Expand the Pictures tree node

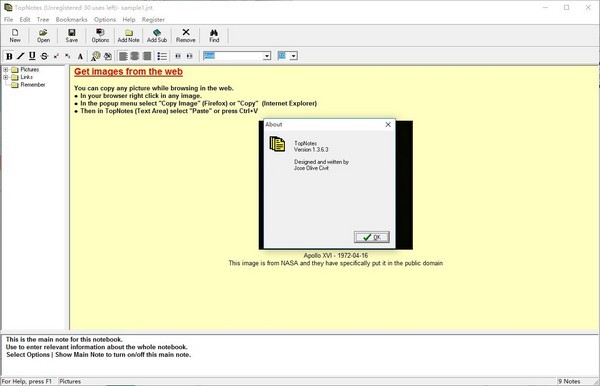(6, 70)
